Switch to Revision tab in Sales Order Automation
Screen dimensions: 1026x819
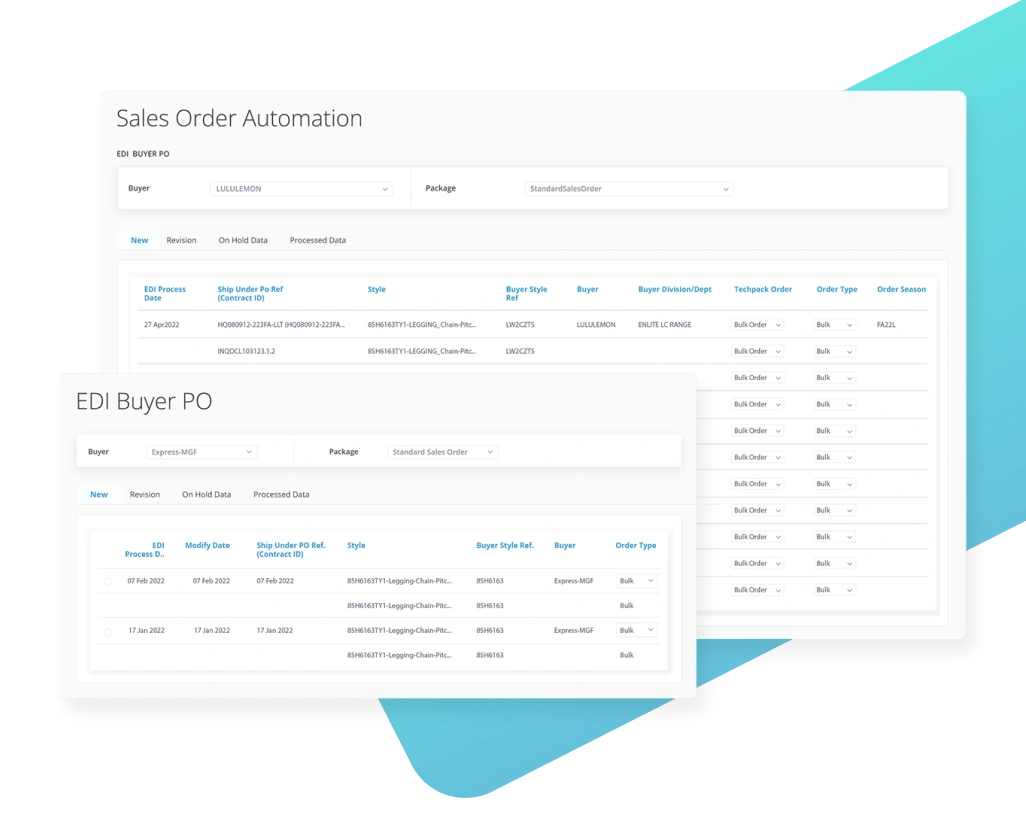tap(181, 240)
